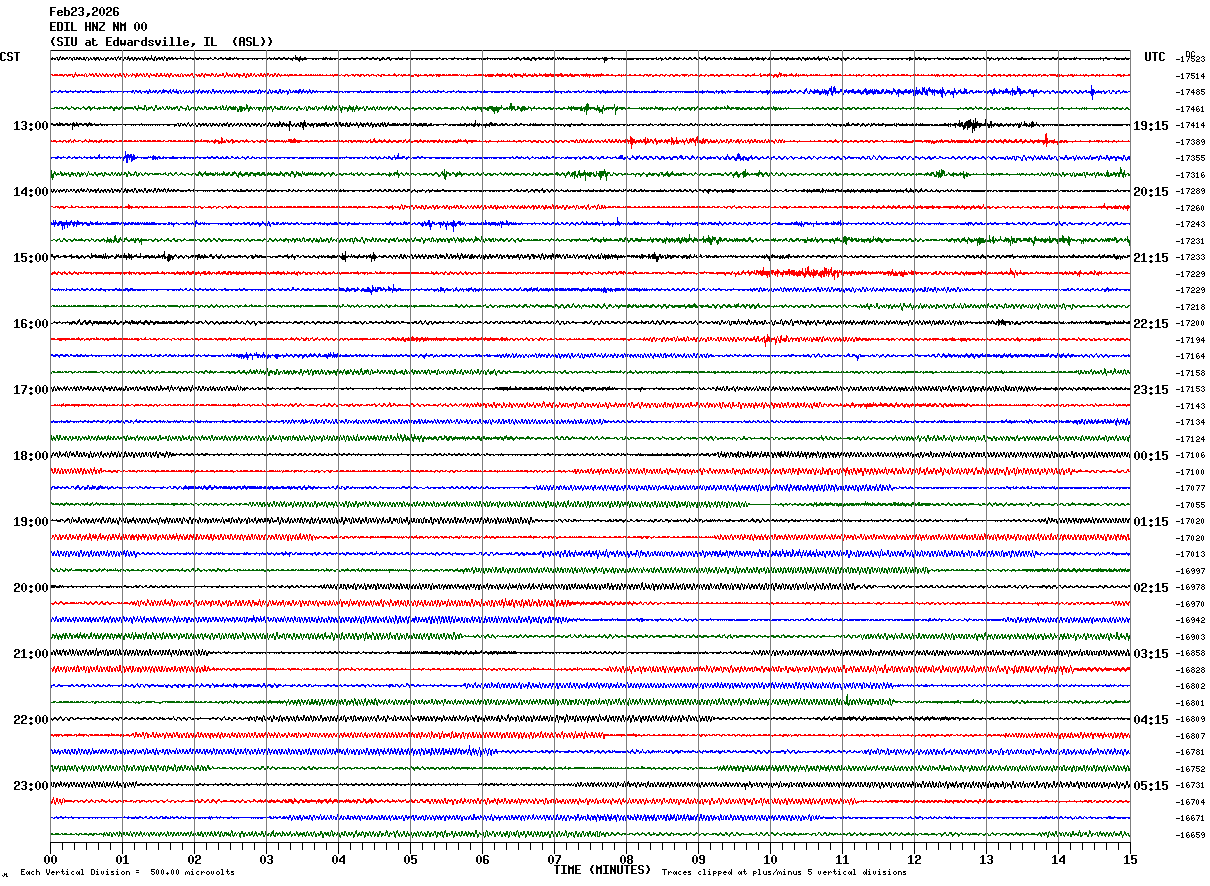The image size is (1210, 886).
Task: Click minute tick label 09 on time axis
Action: click(698, 858)
